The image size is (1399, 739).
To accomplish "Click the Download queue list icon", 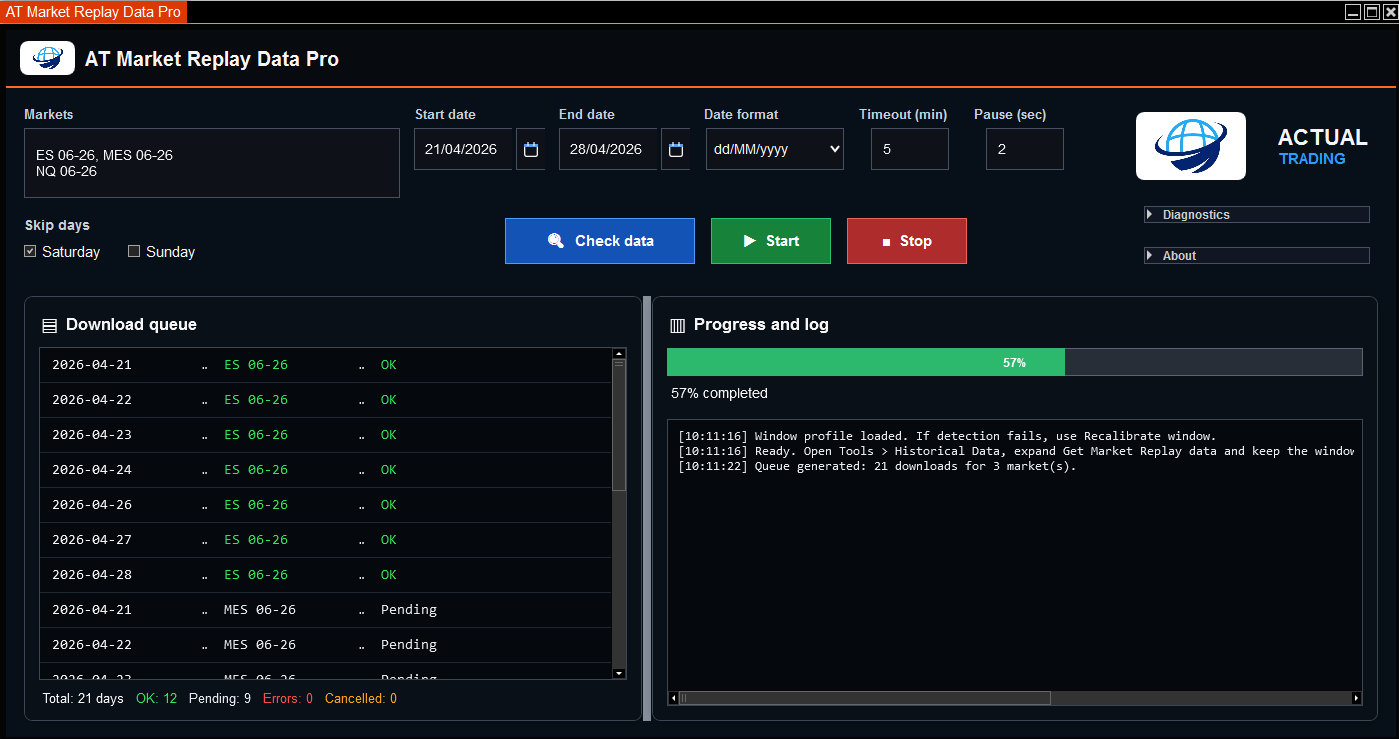I will pyautogui.click(x=49, y=326).
